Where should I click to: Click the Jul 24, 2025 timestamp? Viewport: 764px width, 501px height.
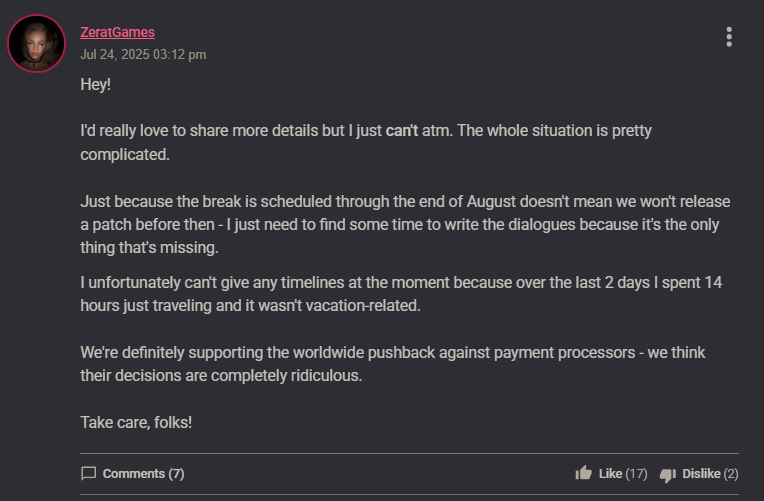tap(143, 54)
